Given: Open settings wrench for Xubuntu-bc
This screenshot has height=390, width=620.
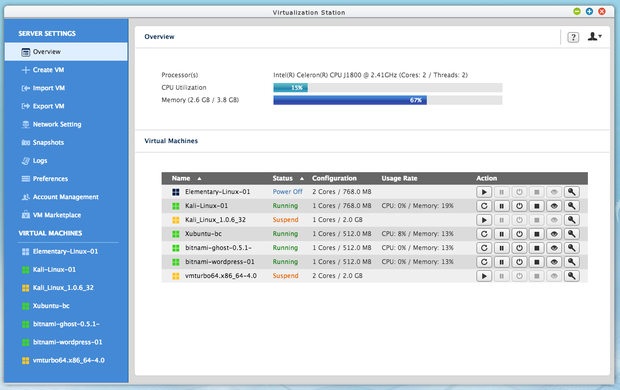Looking at the screenshot, I should click(571, 234).
